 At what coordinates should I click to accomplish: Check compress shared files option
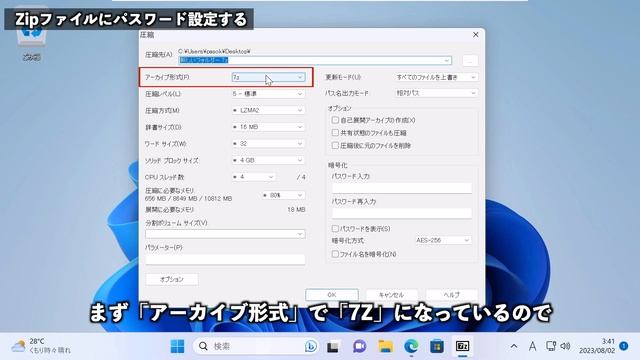(x=335, y=133)
